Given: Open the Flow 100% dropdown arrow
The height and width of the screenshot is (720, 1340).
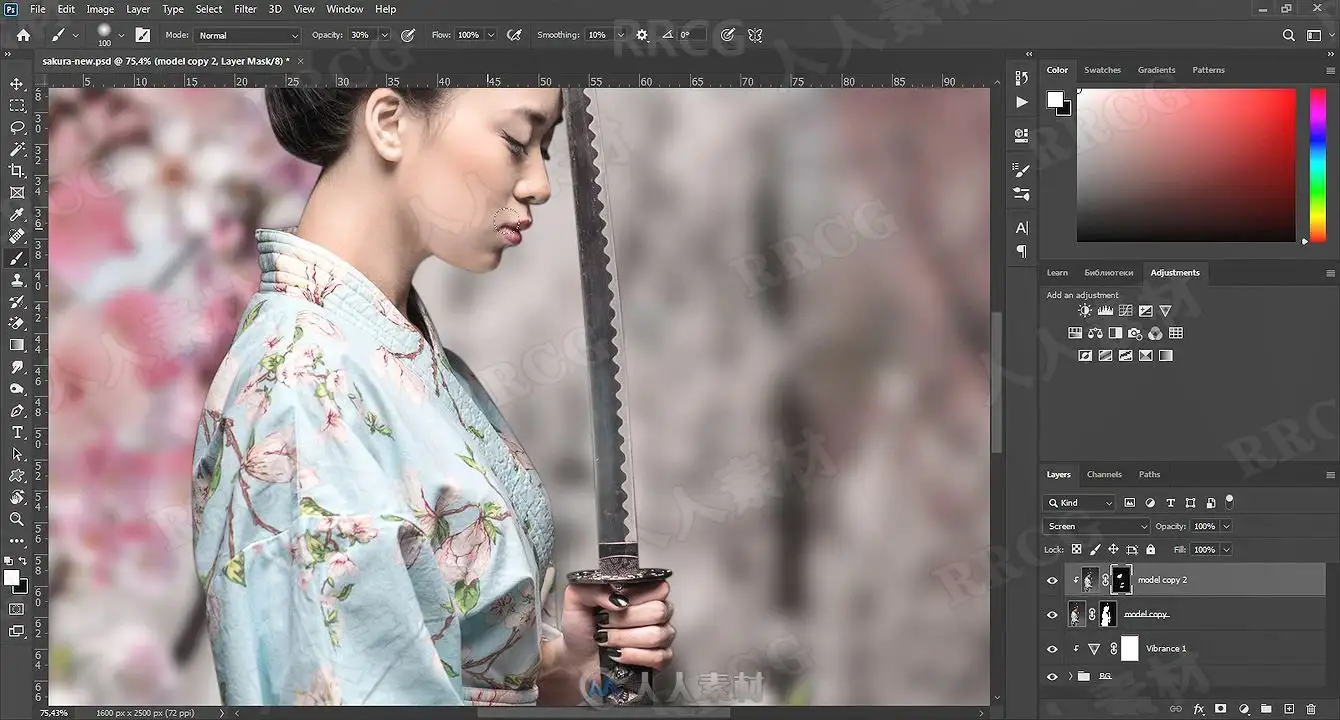Looking at the screenshot, I should pyautogui.click(x=490, y=35).
